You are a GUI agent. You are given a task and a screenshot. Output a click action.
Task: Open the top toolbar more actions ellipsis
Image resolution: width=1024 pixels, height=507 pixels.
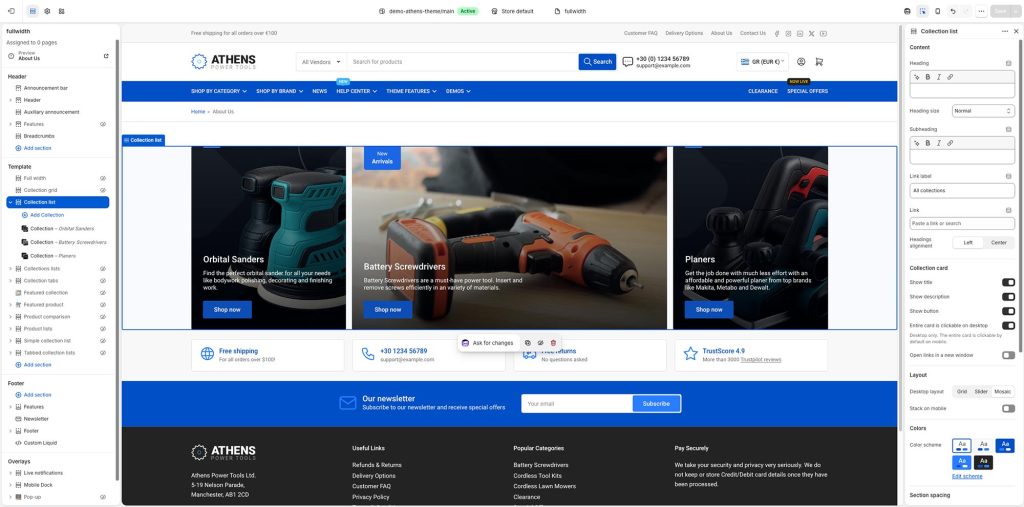(981, 11)
